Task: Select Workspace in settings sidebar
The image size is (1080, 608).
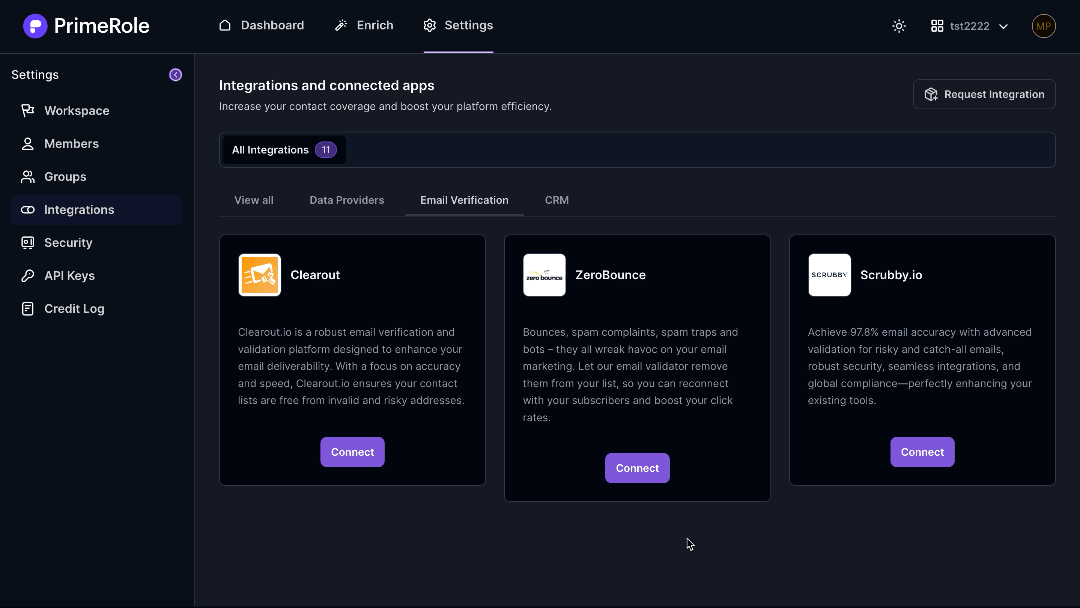Action: 96,110
